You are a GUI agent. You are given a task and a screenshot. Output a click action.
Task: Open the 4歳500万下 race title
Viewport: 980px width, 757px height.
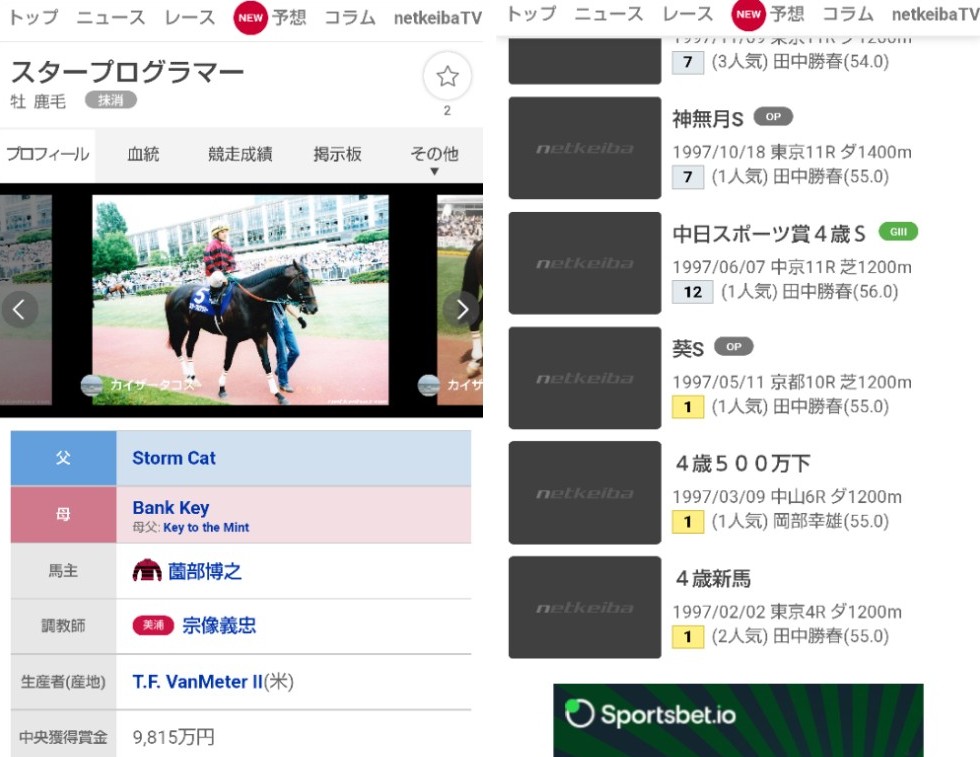pos(743,463)
